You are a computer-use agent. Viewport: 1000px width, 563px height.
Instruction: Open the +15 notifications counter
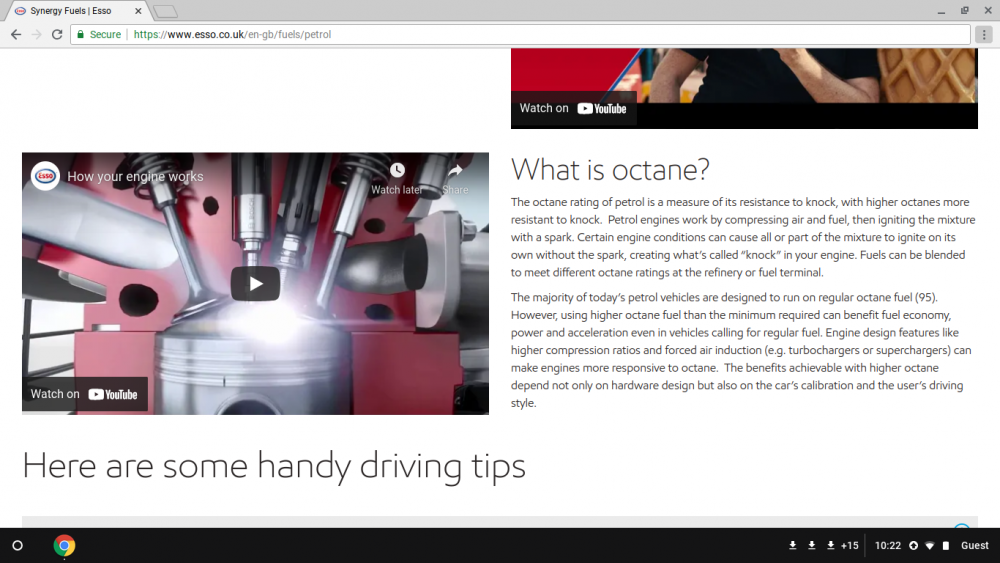click(x=849, y=546)
